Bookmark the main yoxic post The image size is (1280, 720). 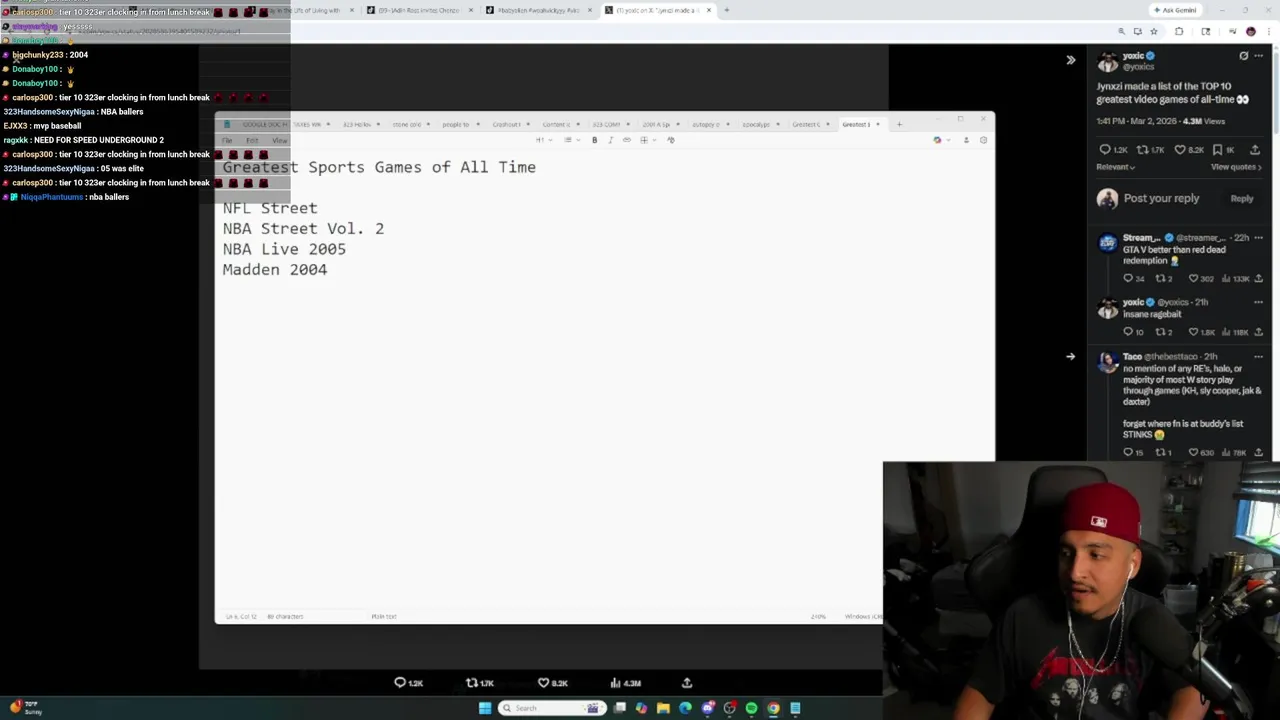coord(1217,150)
